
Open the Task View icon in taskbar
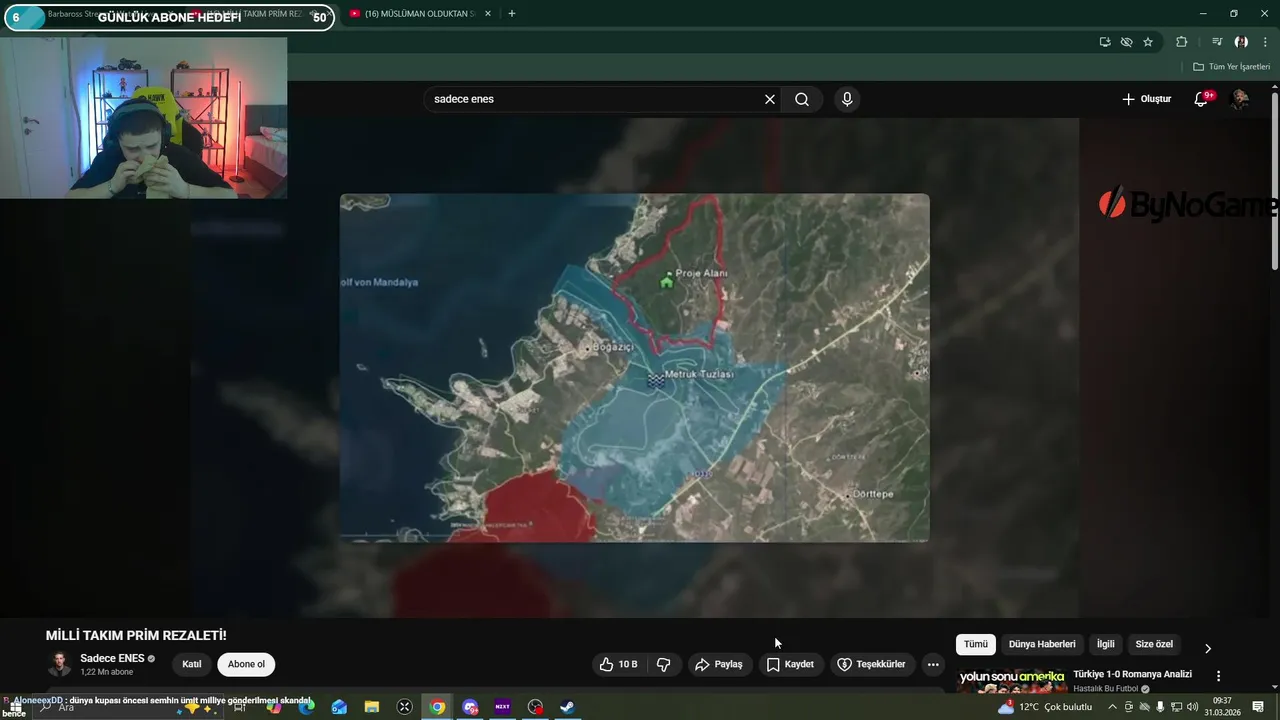tap(239, 707)
